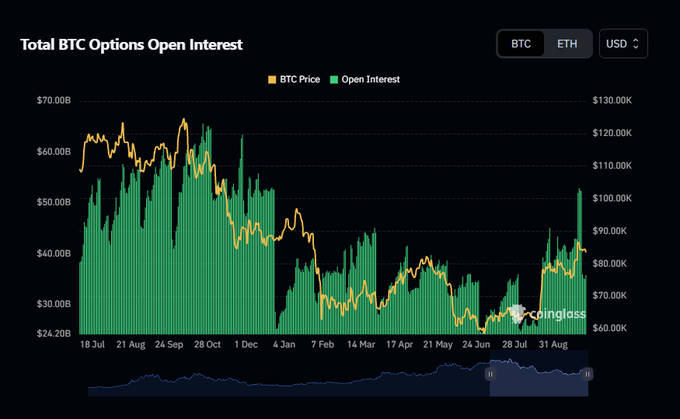Click the '24 Jun' date axis label
The width and height of the screenshot is (680, 419).
[x=476, y=344]
